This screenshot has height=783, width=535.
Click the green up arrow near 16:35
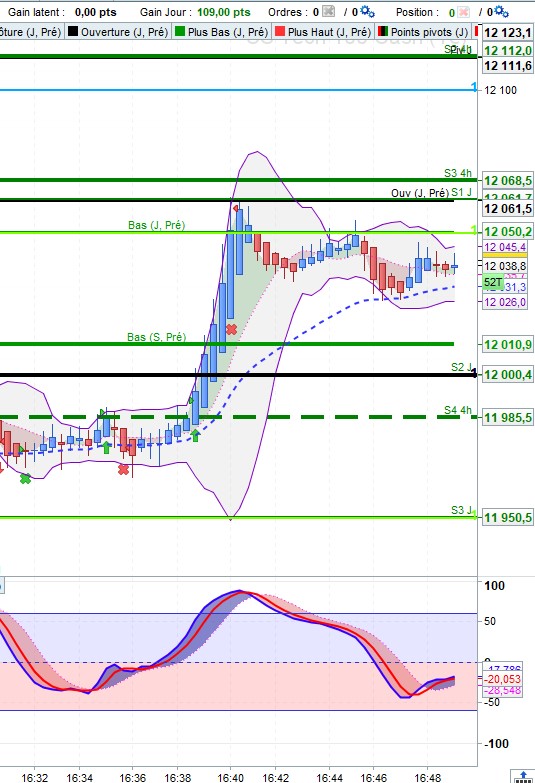[x=105, y=447]
